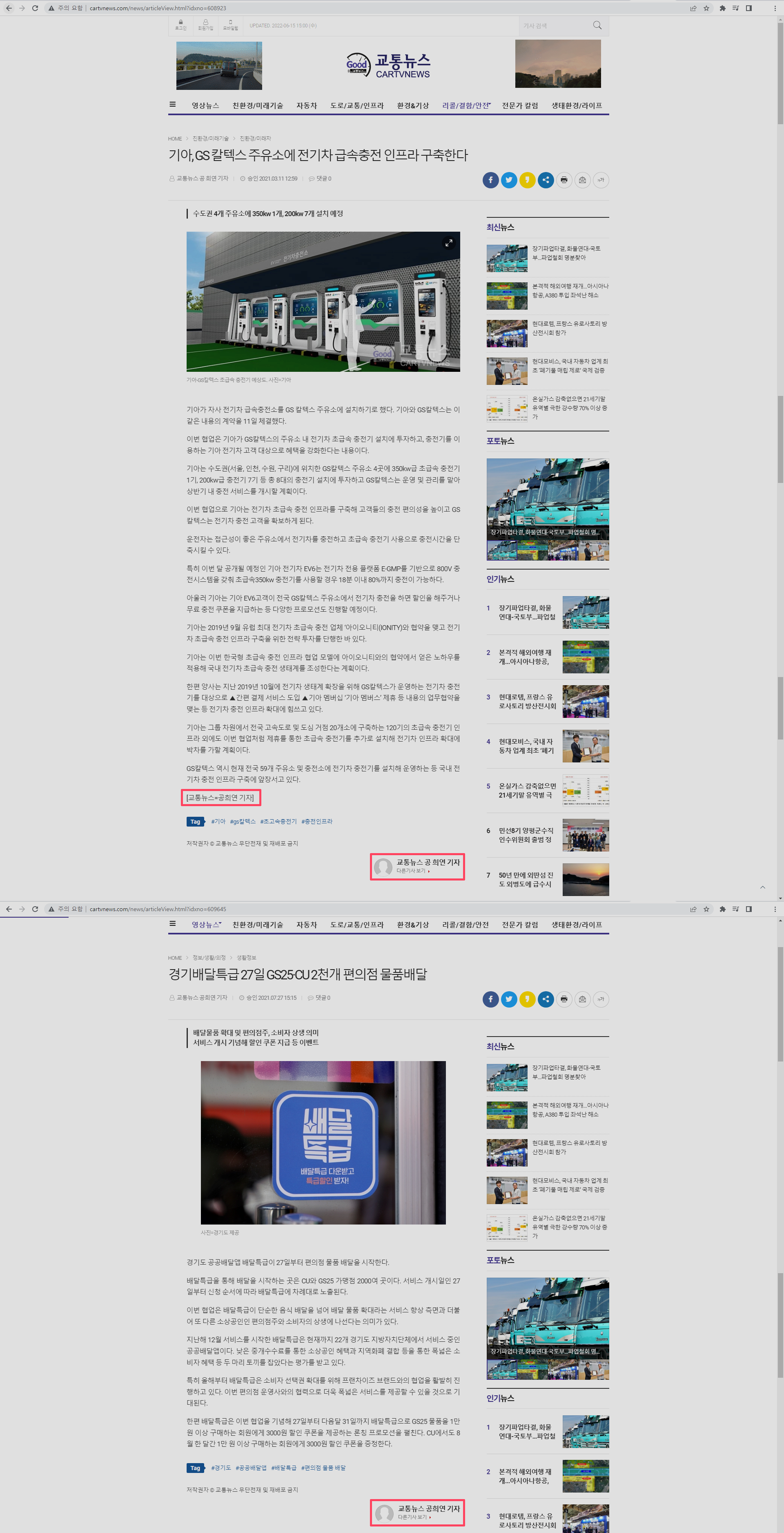Bookmark the 기아 GS칼텍스 article page with the star icon
Viewport: 784px width, 1533px height.
tap(706, 8)
